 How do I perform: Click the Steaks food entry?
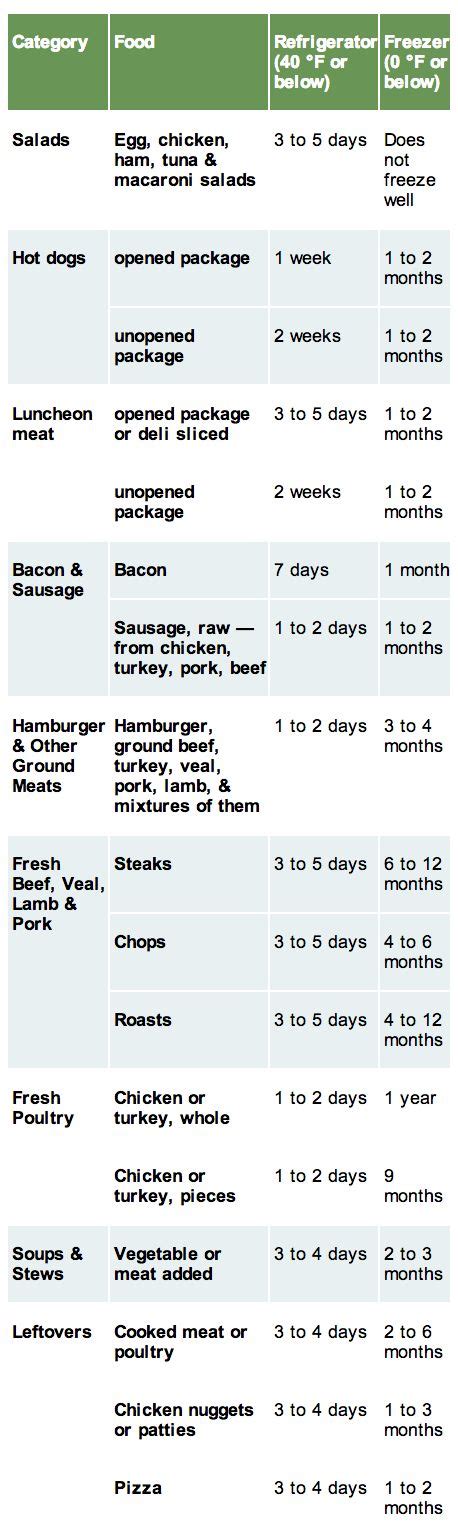pos(143,864)
